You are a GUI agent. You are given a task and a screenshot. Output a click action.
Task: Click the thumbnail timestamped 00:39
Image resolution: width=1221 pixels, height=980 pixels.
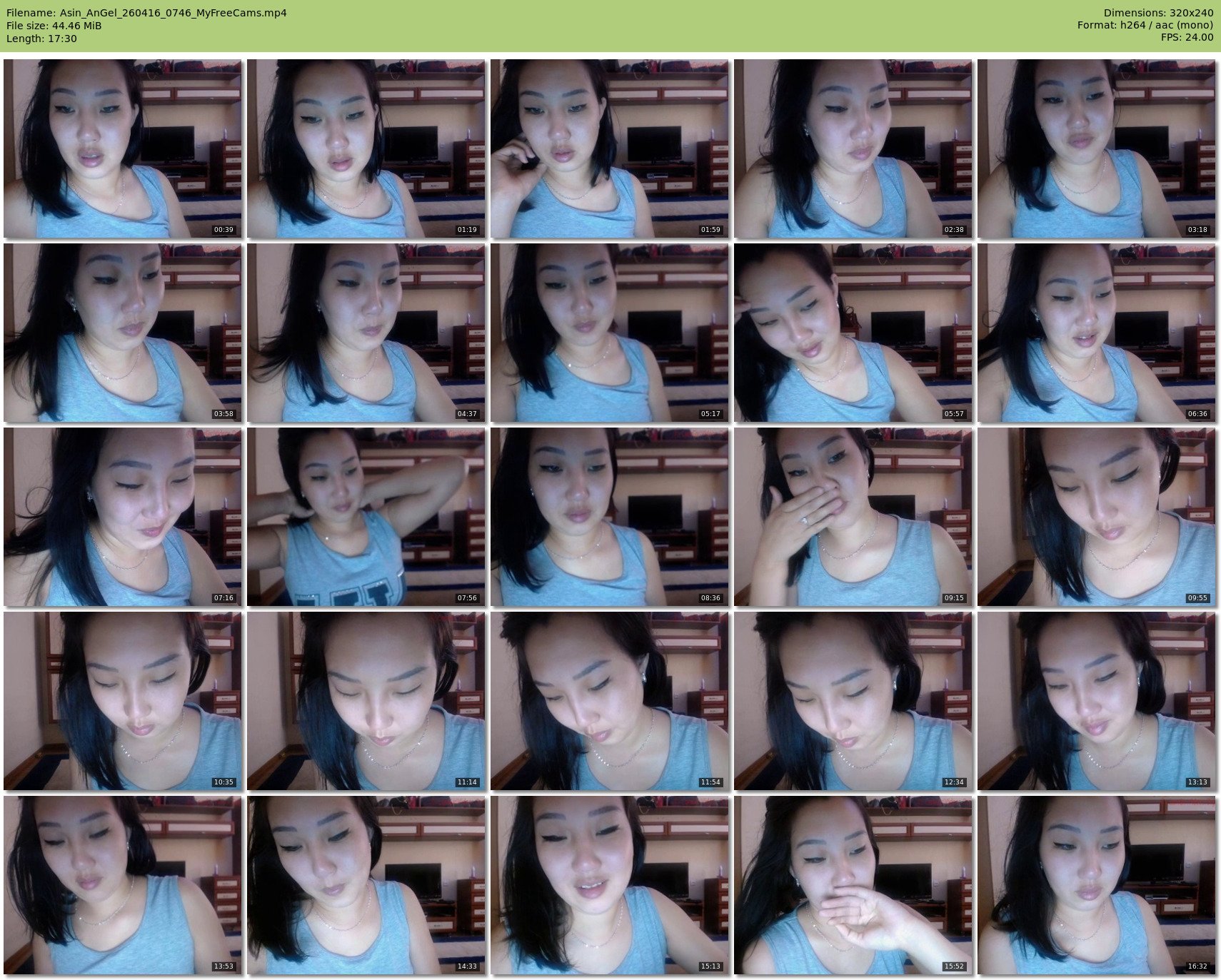click(x=122, y=148)
